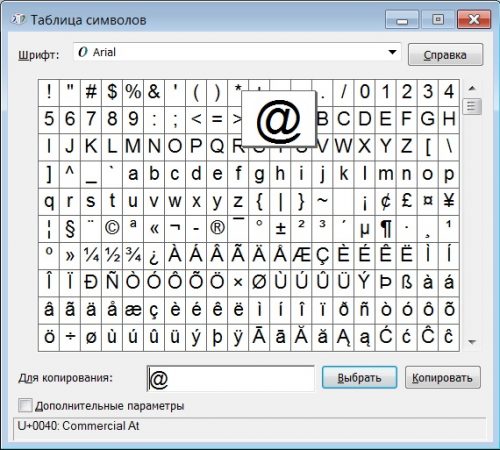Click the Копировать button
Screen dimensions: 500x450
point(443,378)
